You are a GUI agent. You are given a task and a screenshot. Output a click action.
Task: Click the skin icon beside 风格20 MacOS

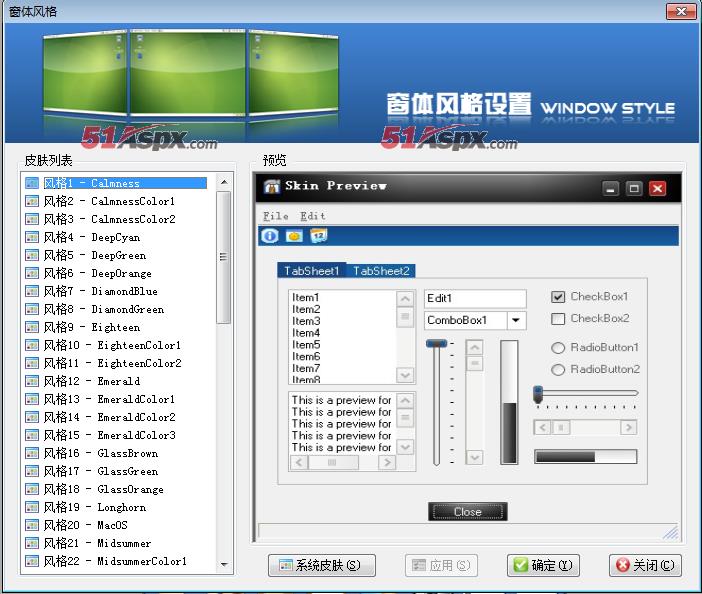(32, 525)
